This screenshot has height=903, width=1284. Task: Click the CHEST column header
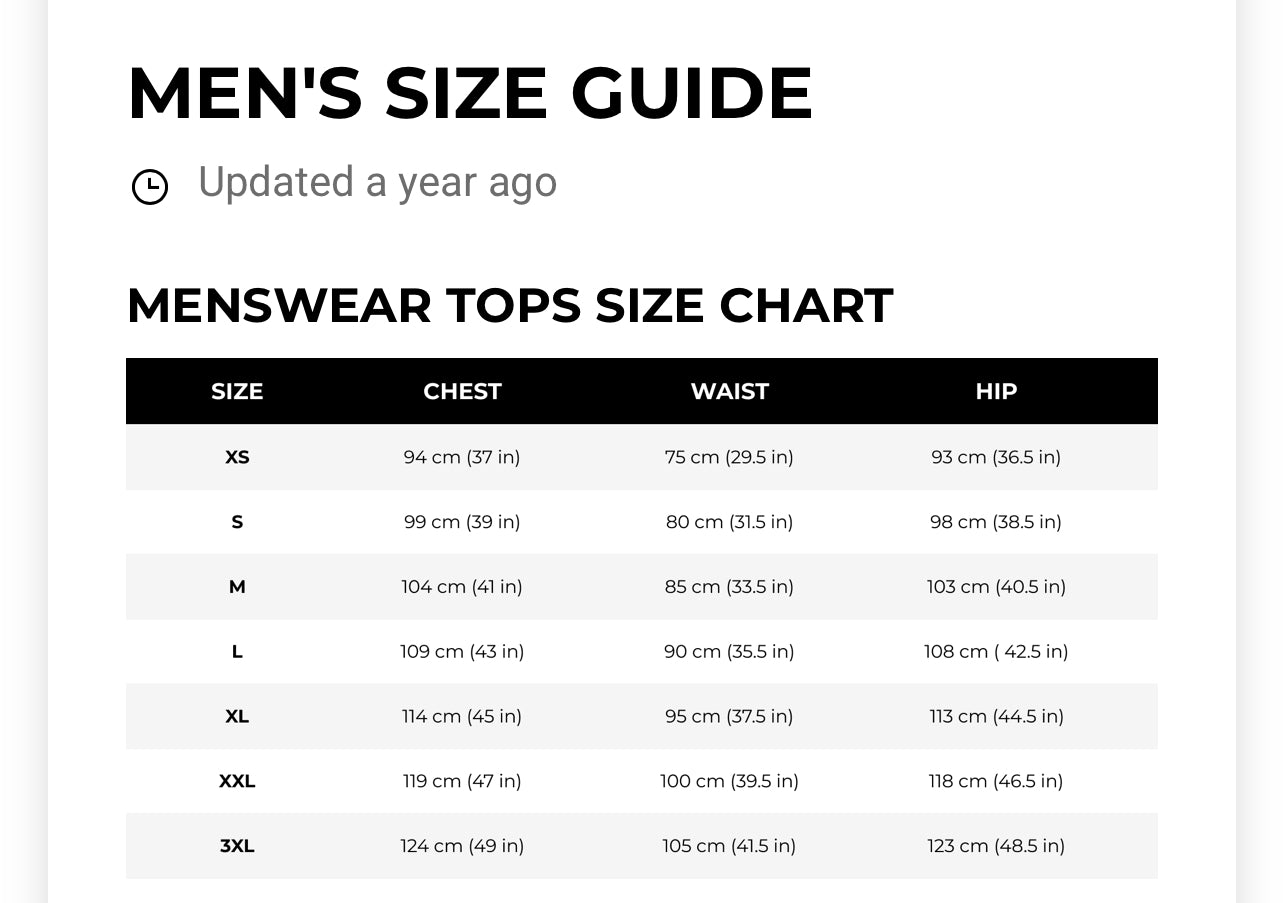462,391
